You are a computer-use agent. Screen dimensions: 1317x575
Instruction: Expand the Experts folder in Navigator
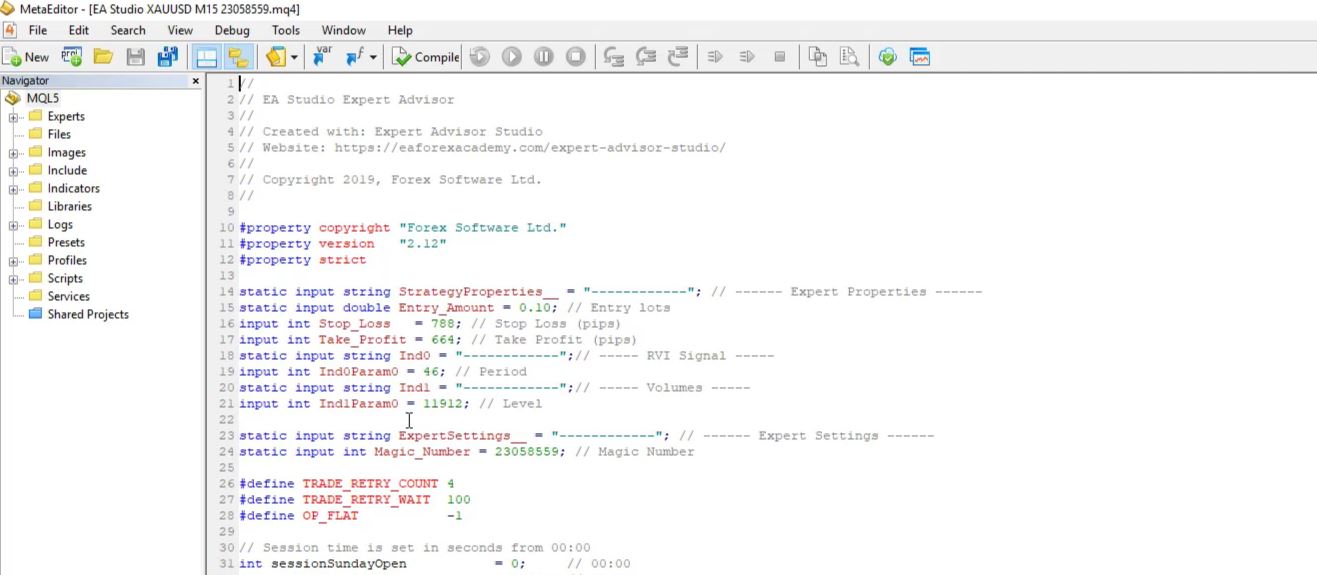14,117
